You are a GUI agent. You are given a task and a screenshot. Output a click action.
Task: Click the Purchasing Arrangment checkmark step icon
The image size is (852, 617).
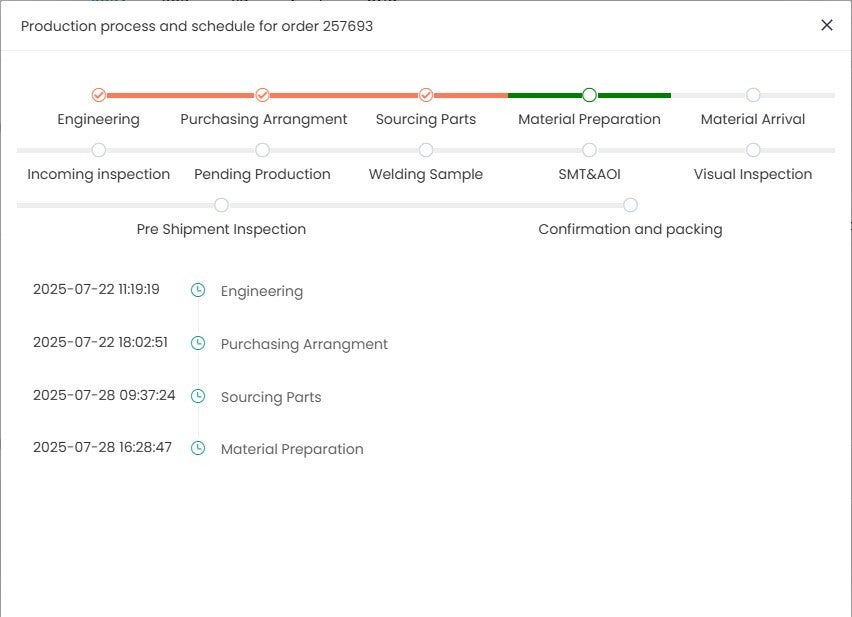click(262, 95)
